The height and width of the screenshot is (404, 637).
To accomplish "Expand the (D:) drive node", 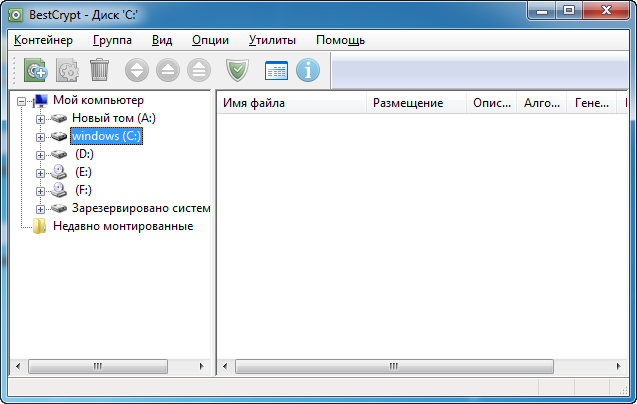I will coord(40,155).
